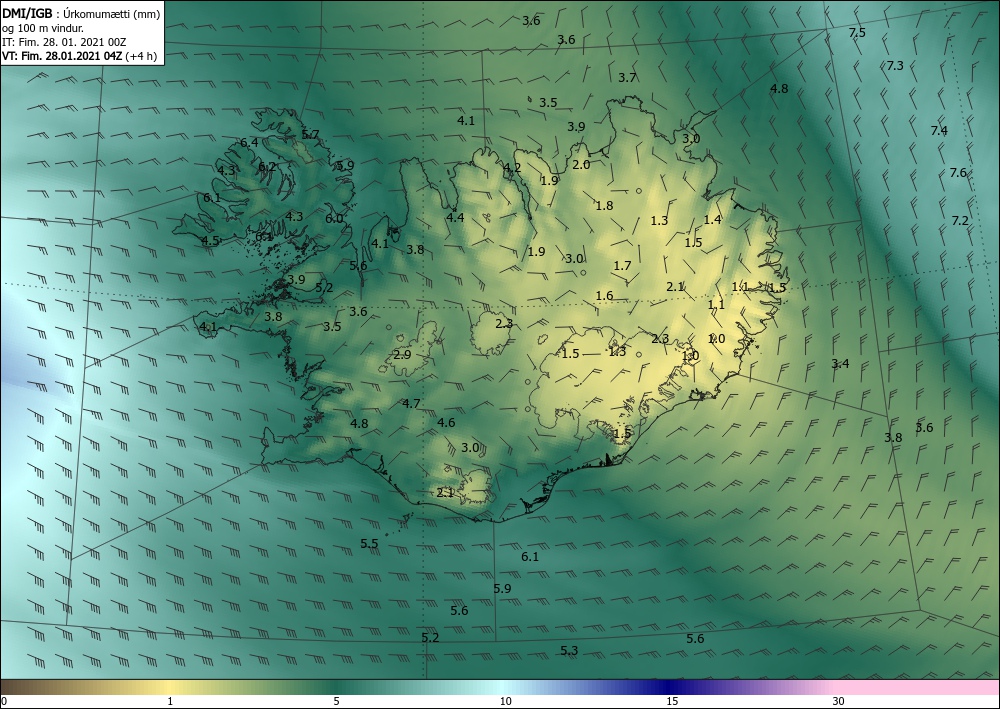Click the 1.4 value label

(x=712, y=219)
